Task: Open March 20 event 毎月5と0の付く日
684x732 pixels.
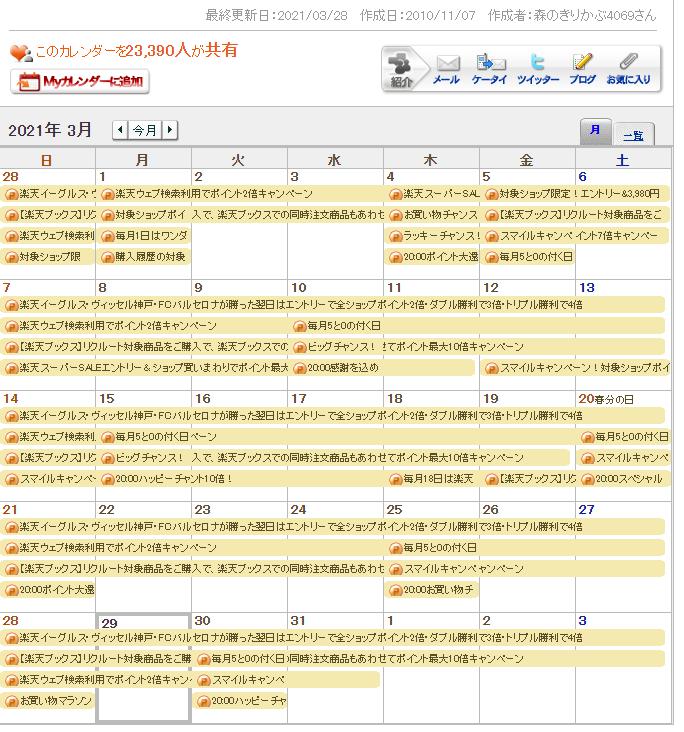Action: [x=624, y=437]
